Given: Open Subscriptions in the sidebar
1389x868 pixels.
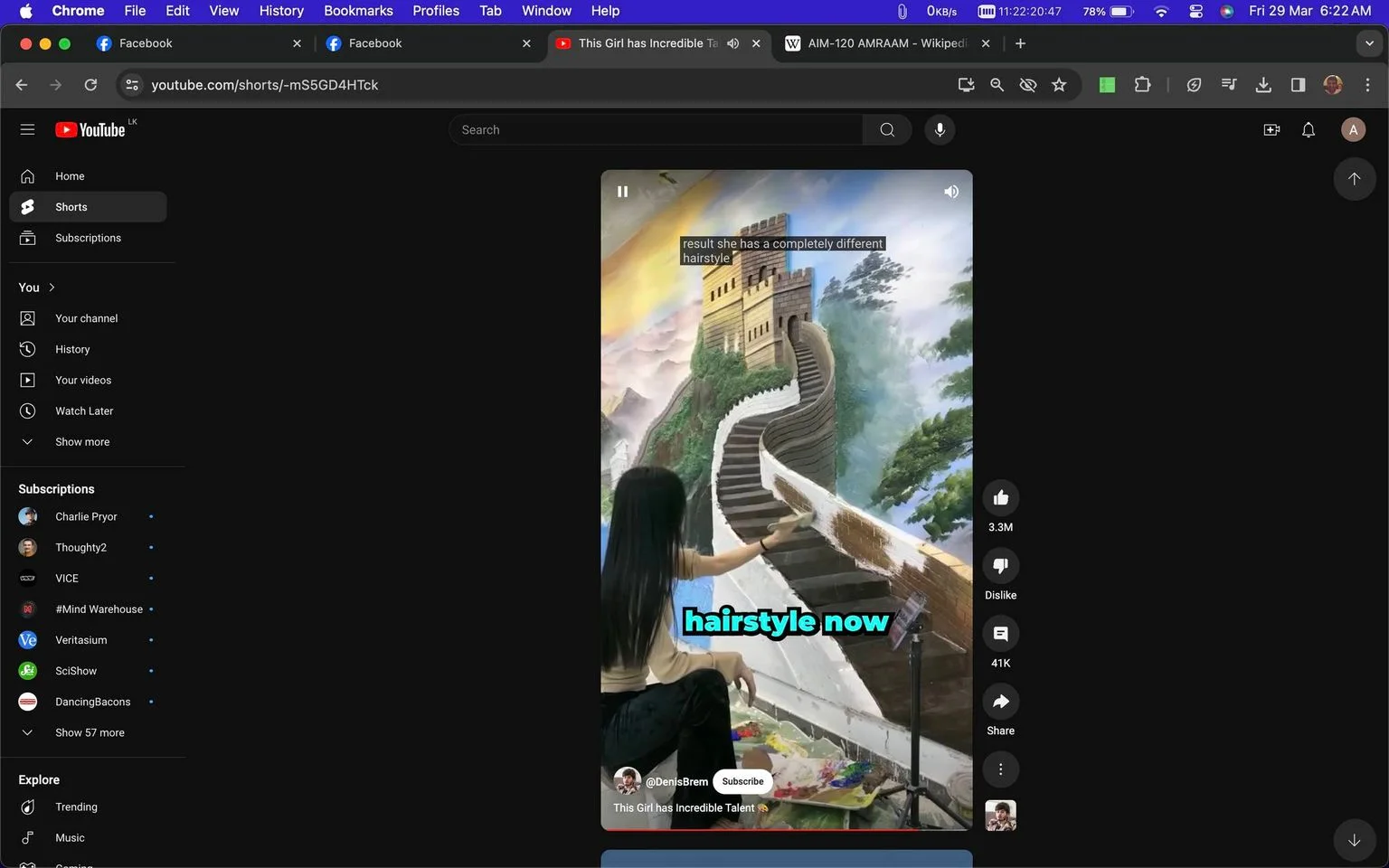Looking at the screenshot, I should (88, 238).
